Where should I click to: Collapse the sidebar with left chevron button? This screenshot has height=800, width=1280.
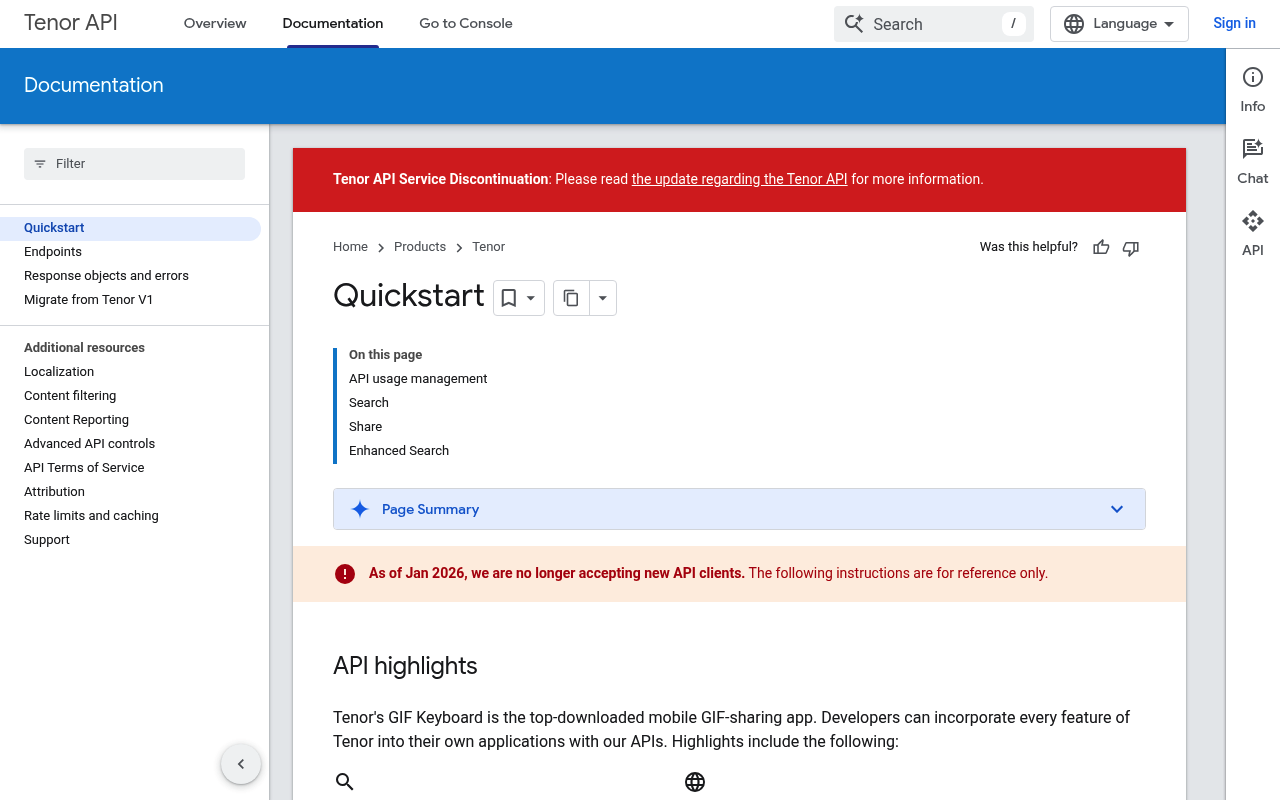click(x=241, y=764)
